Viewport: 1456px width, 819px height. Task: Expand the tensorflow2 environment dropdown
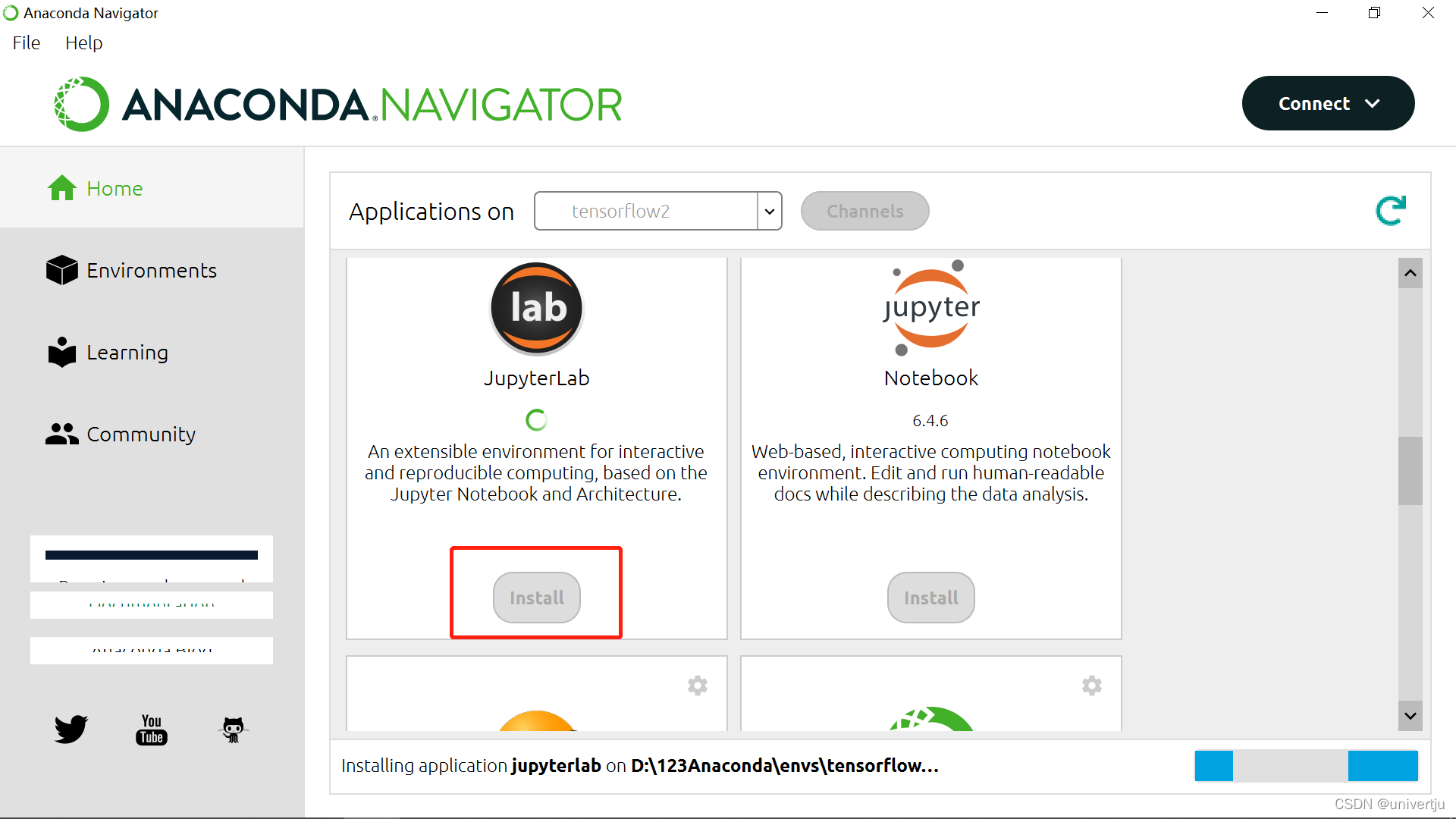pos(769,210)
